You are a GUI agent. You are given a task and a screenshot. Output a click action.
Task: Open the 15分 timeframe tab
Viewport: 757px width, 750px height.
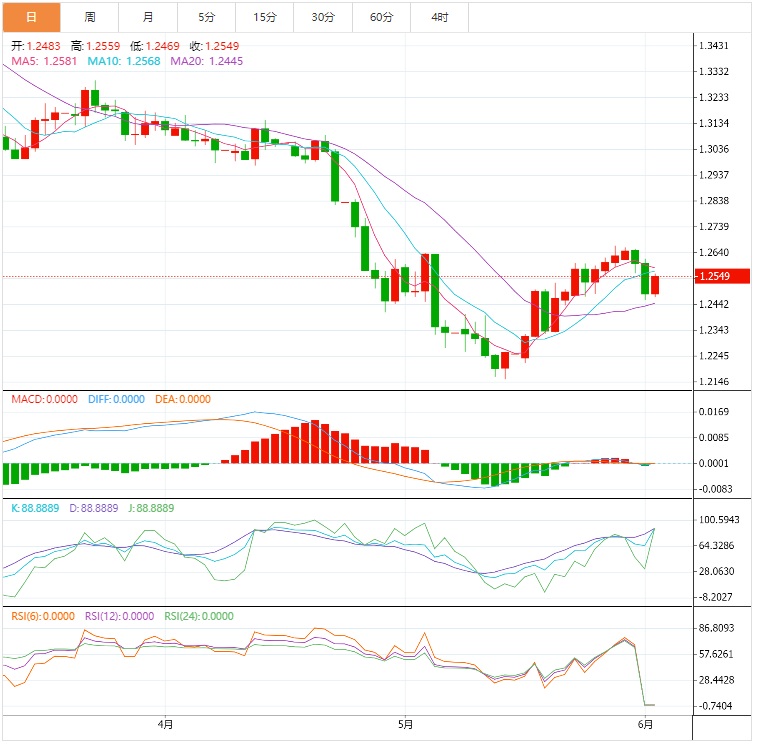[265, 17]
